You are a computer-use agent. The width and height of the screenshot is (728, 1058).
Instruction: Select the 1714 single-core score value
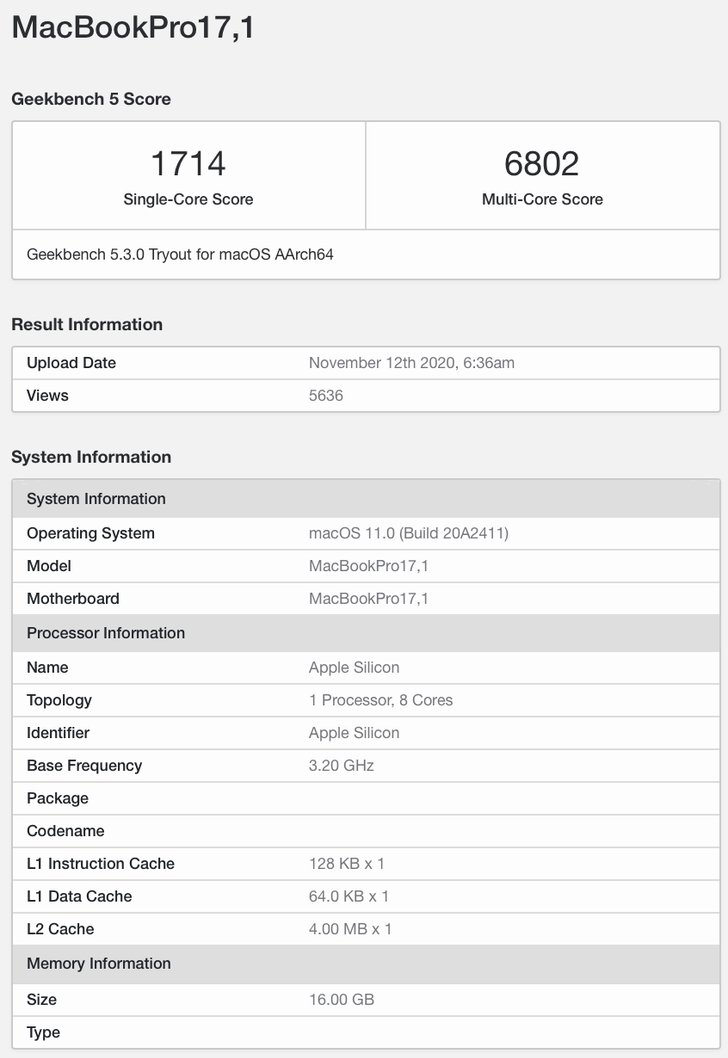(x=188, y=163)
